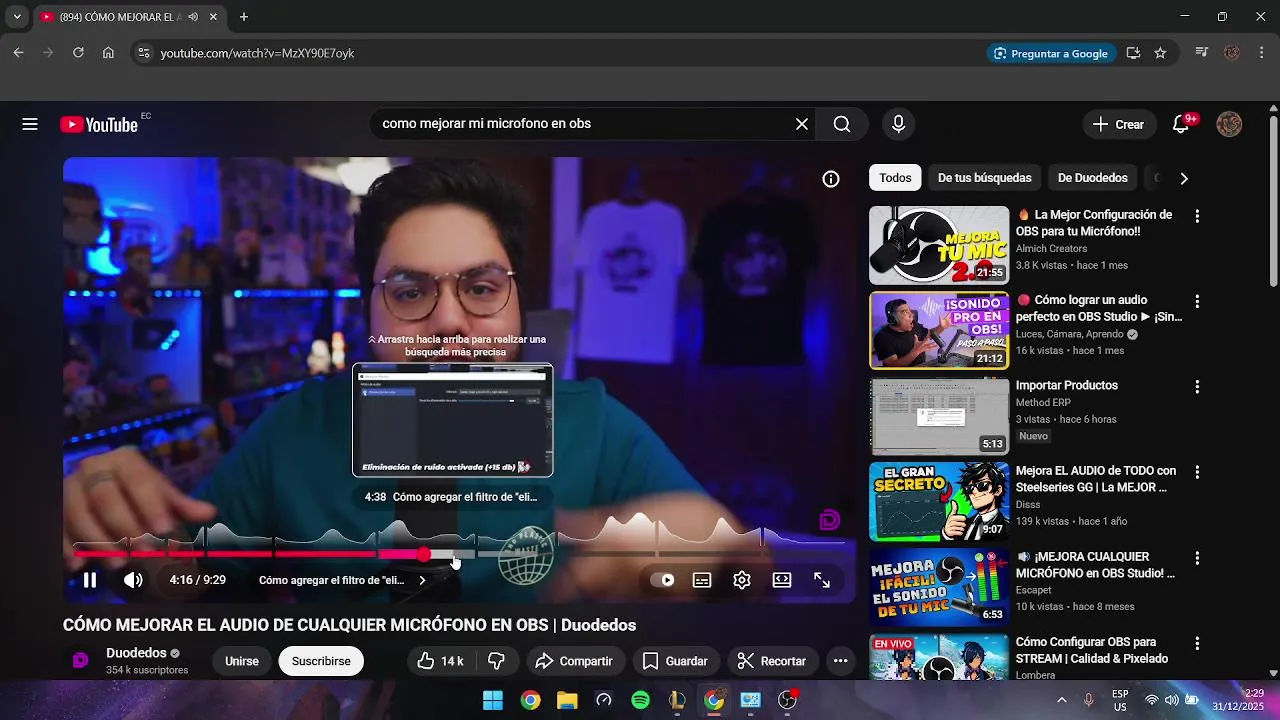Open the notifications bell

coord(1181,124)
